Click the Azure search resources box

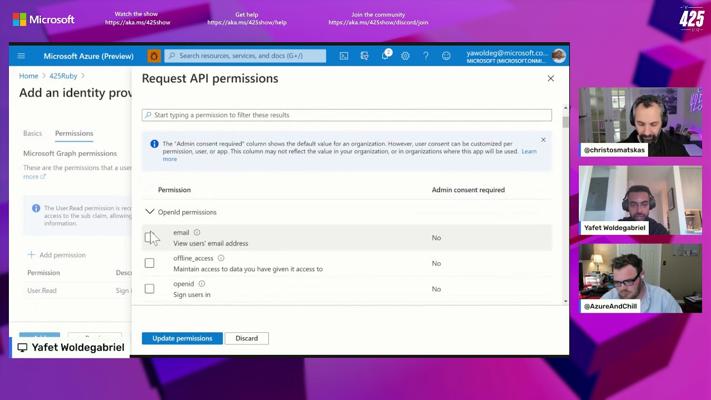245,56
